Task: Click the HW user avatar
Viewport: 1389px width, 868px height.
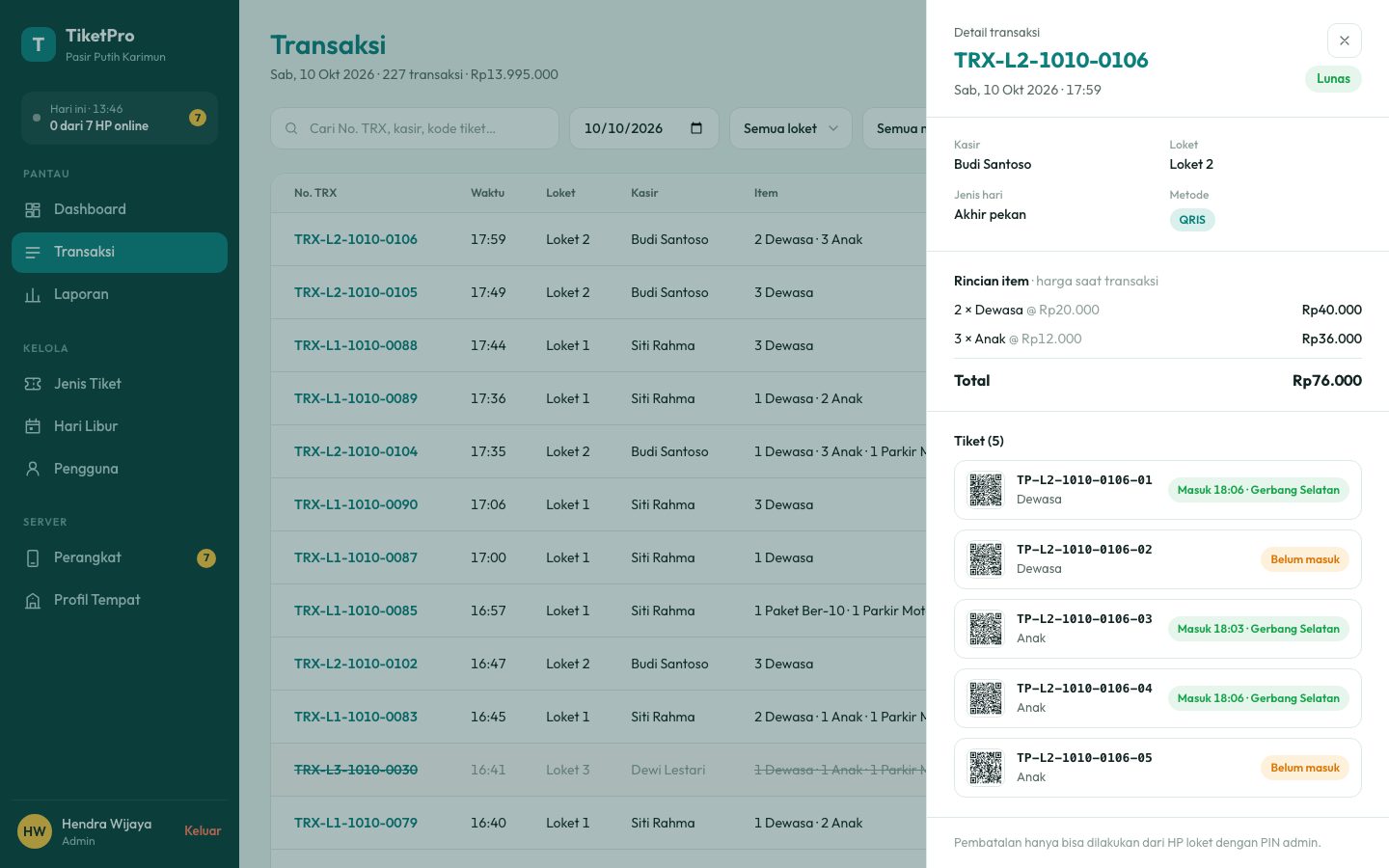Action: point(35,831)
